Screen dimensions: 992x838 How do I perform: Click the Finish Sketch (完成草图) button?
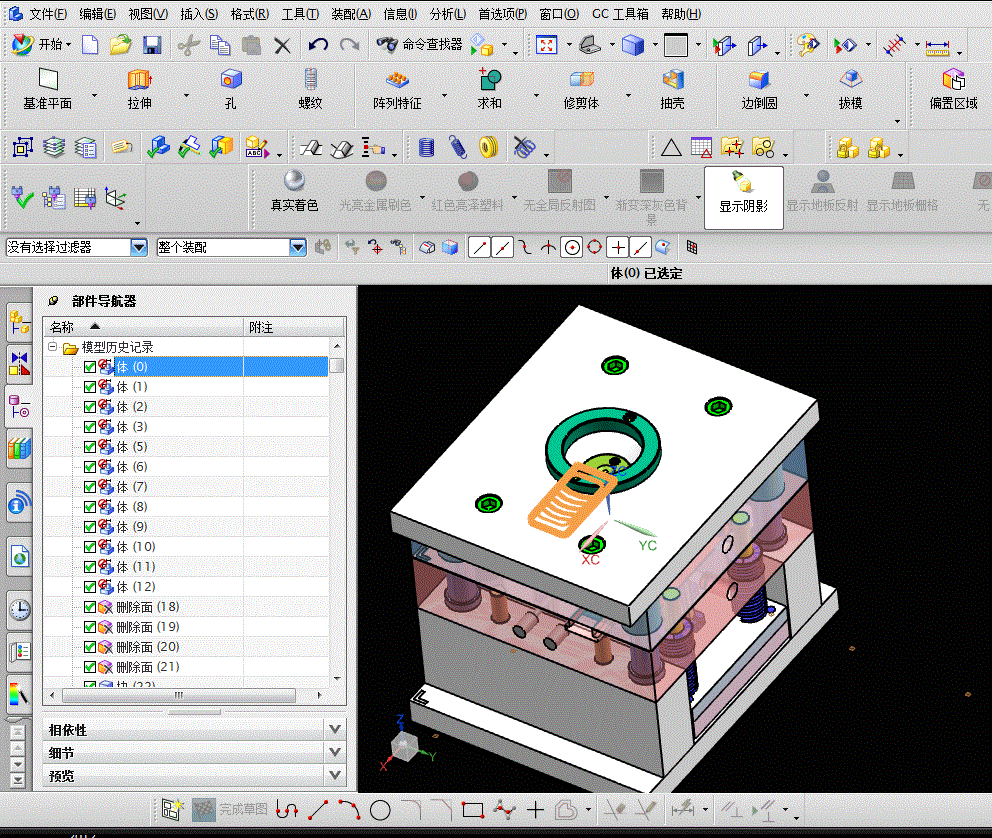[x=230, y=810]
